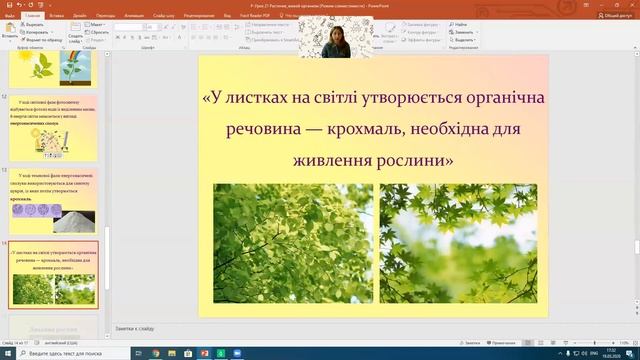
Task: Switch to Normal view in status bar
Action: pos(528,343)
